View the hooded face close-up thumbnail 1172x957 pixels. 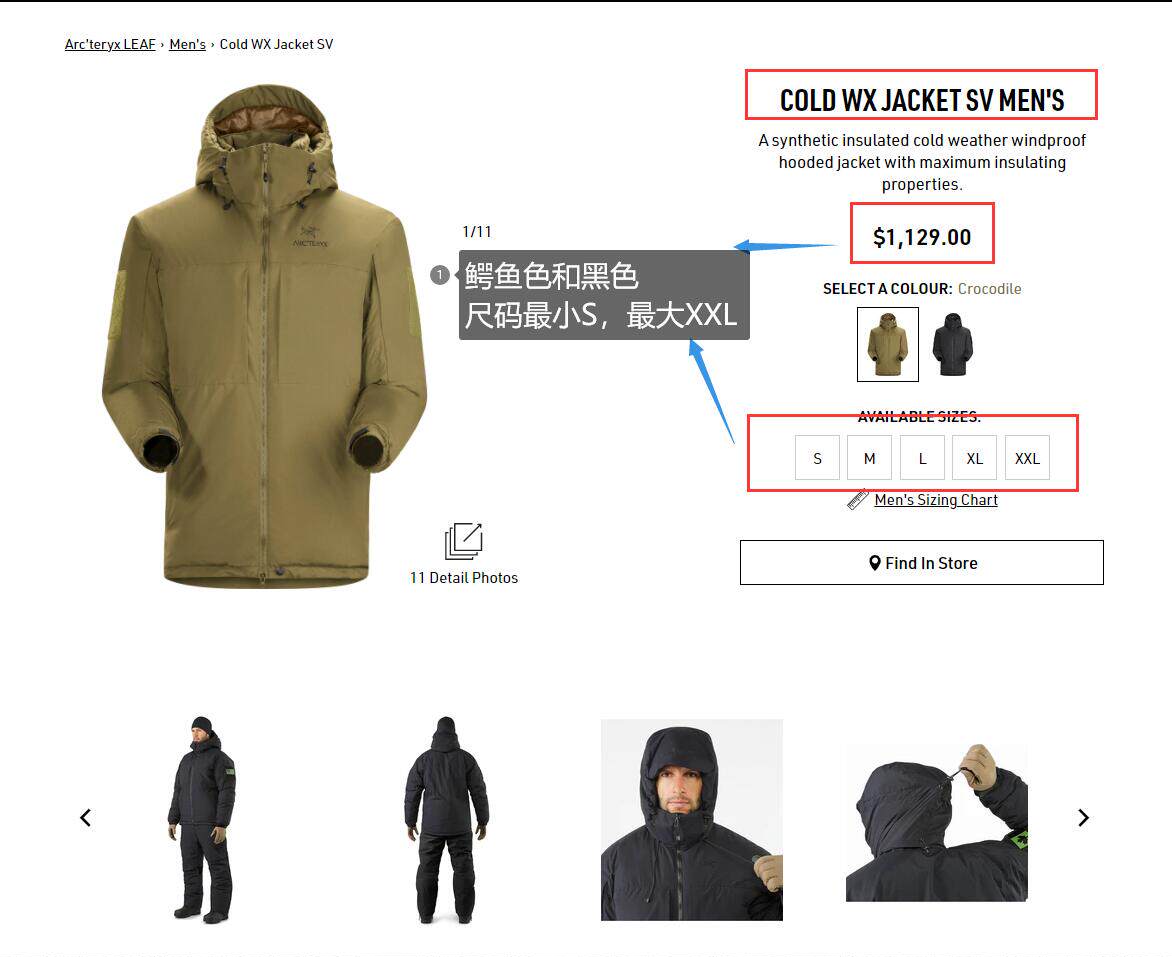691,819
